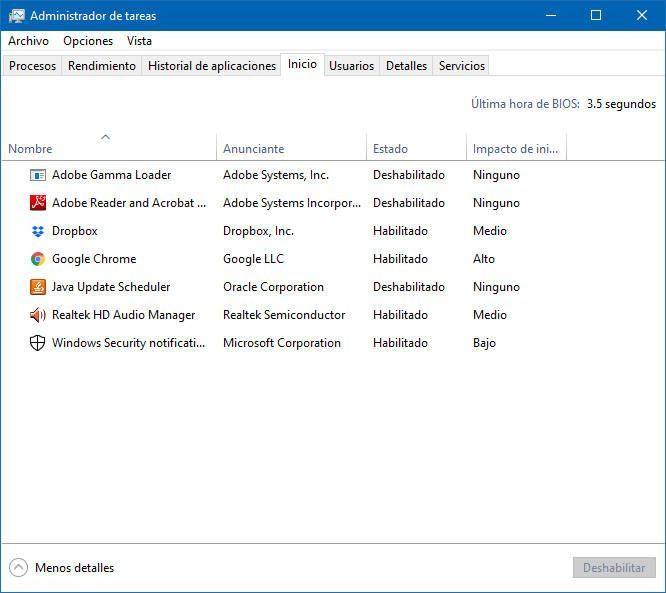The height and width of the screenshot is (593, 666).
Task: Select the Adobe Reader and Acrobat entry
Action: point(129,203)
